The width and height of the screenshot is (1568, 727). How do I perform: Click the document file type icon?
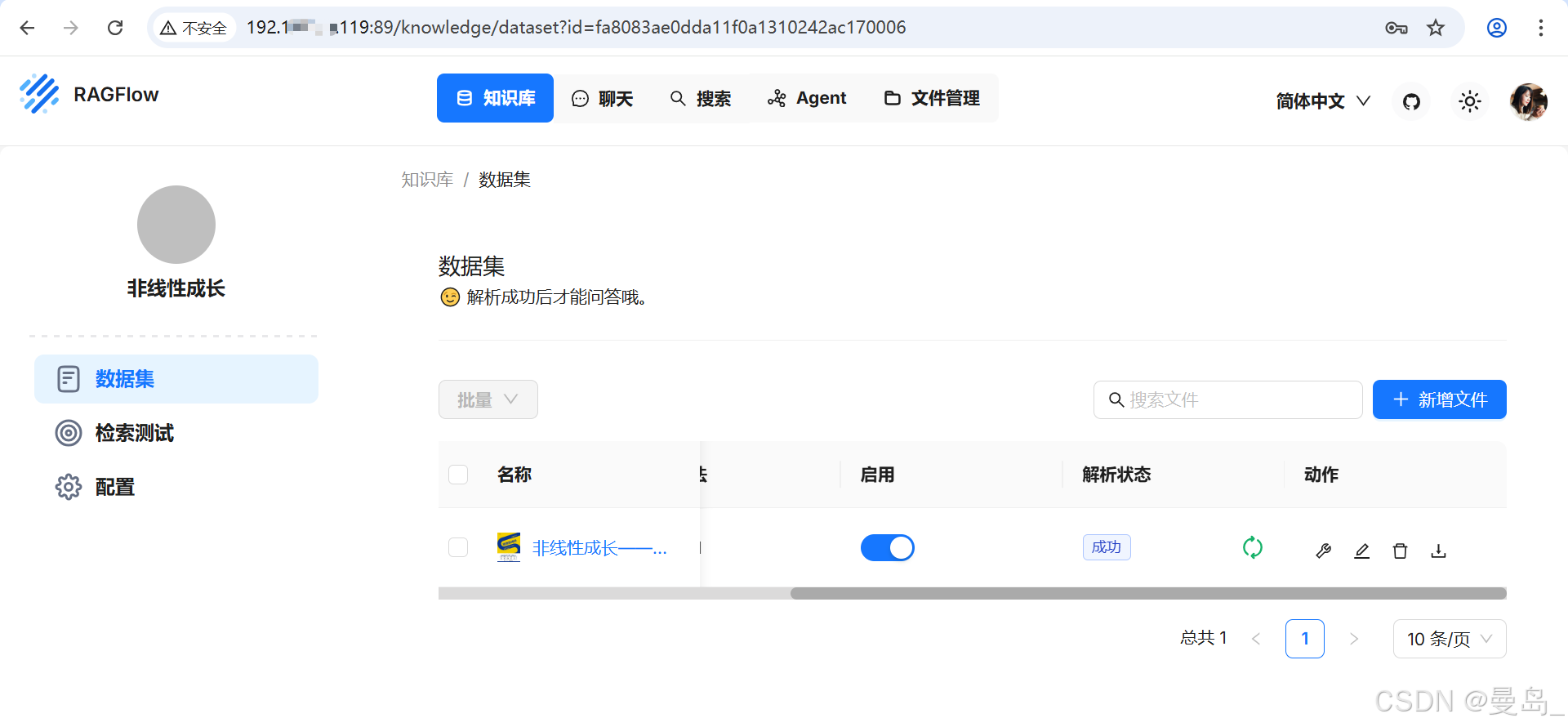[509, 547]
